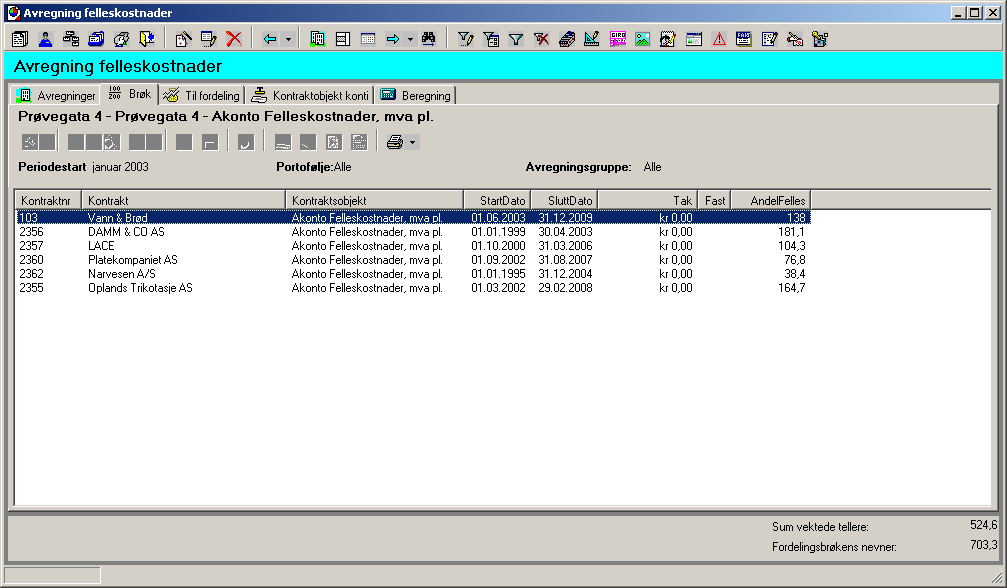Sort by AndelFelles column header
The width and height of the screenshot is (1007, 588).
pyautogui.click(x=772, y=200)
